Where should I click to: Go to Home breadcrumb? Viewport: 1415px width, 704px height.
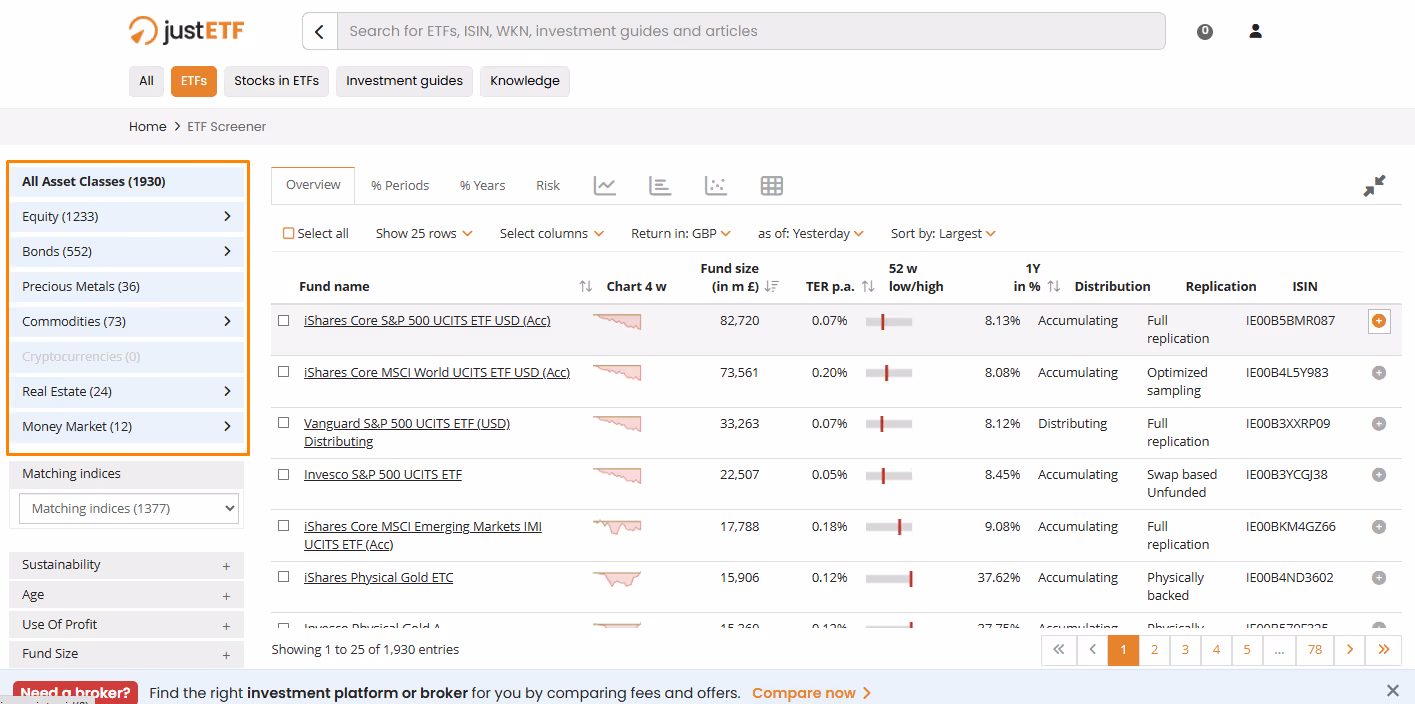point(148,127)
